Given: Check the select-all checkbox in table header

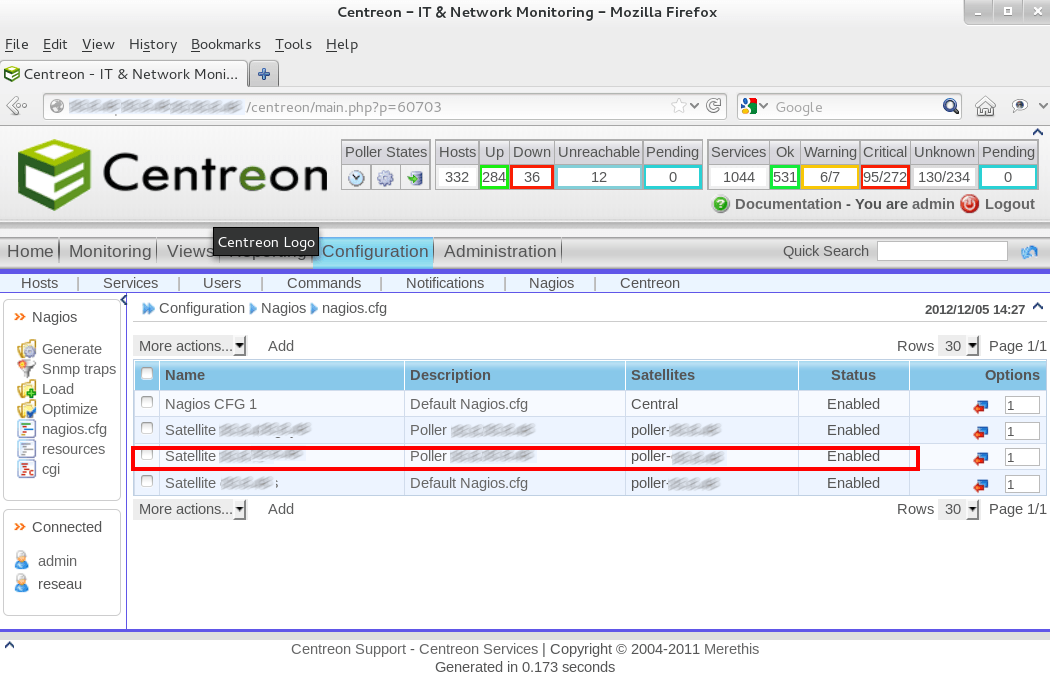Looking at the screenshot, I should click(146, 374).
